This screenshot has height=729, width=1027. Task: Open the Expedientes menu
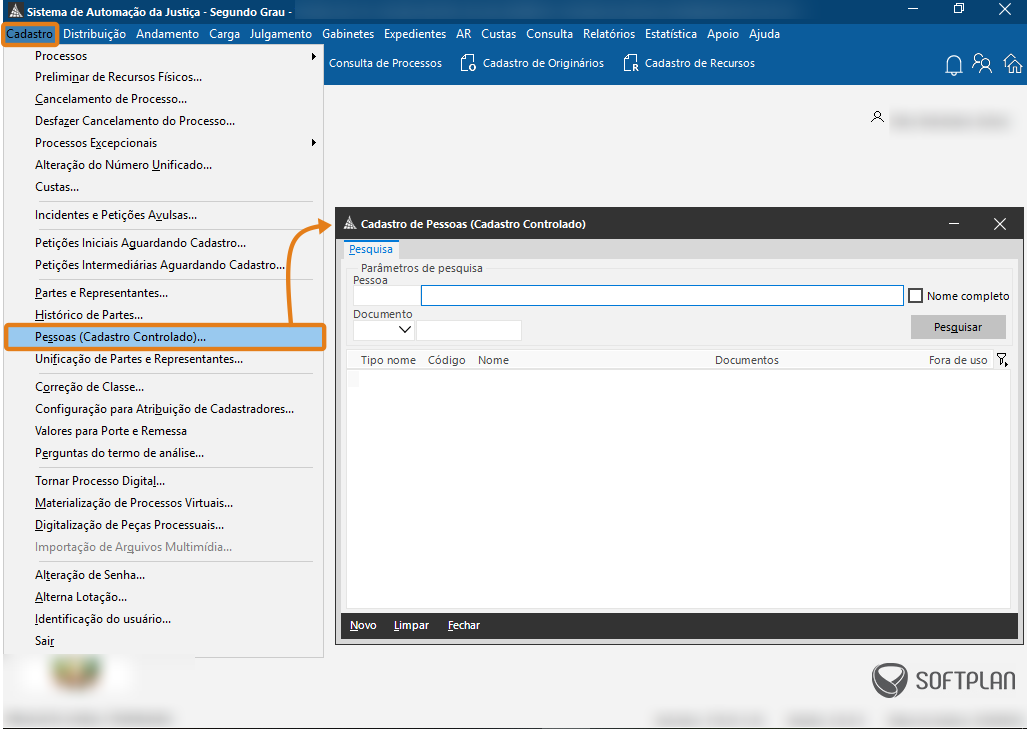(415, 34)
